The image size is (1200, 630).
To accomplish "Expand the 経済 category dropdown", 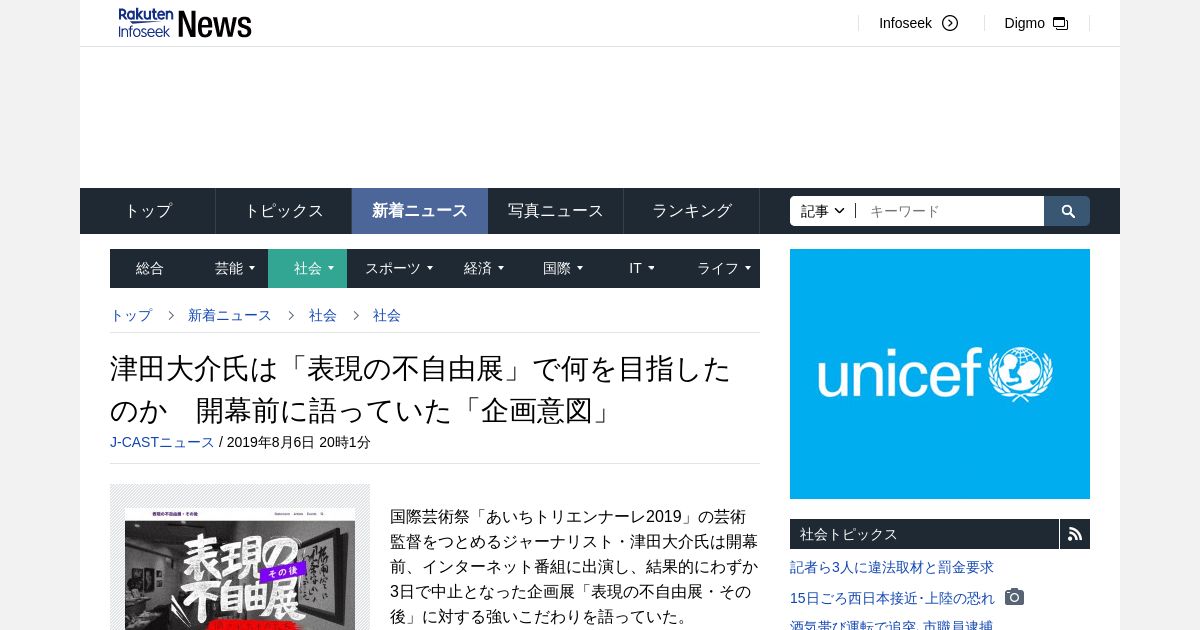I will (x=484, y=268).
